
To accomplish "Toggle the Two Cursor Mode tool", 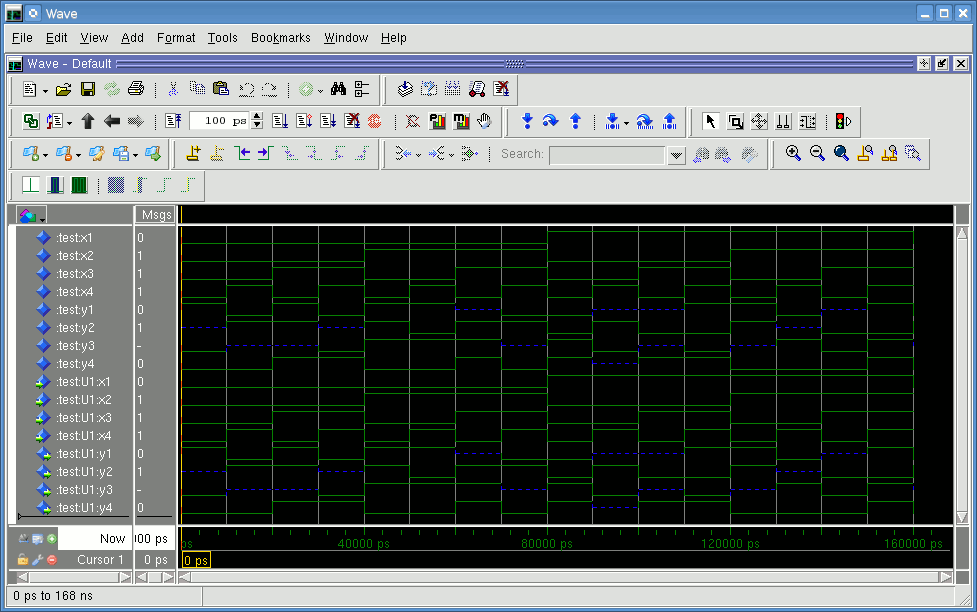I will [783, 122].
